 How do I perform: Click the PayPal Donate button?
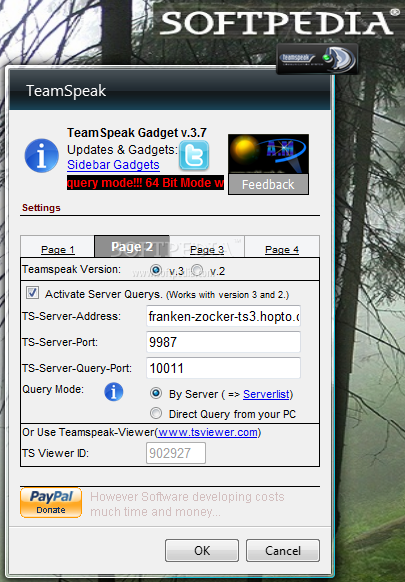(x=51, y=503)
